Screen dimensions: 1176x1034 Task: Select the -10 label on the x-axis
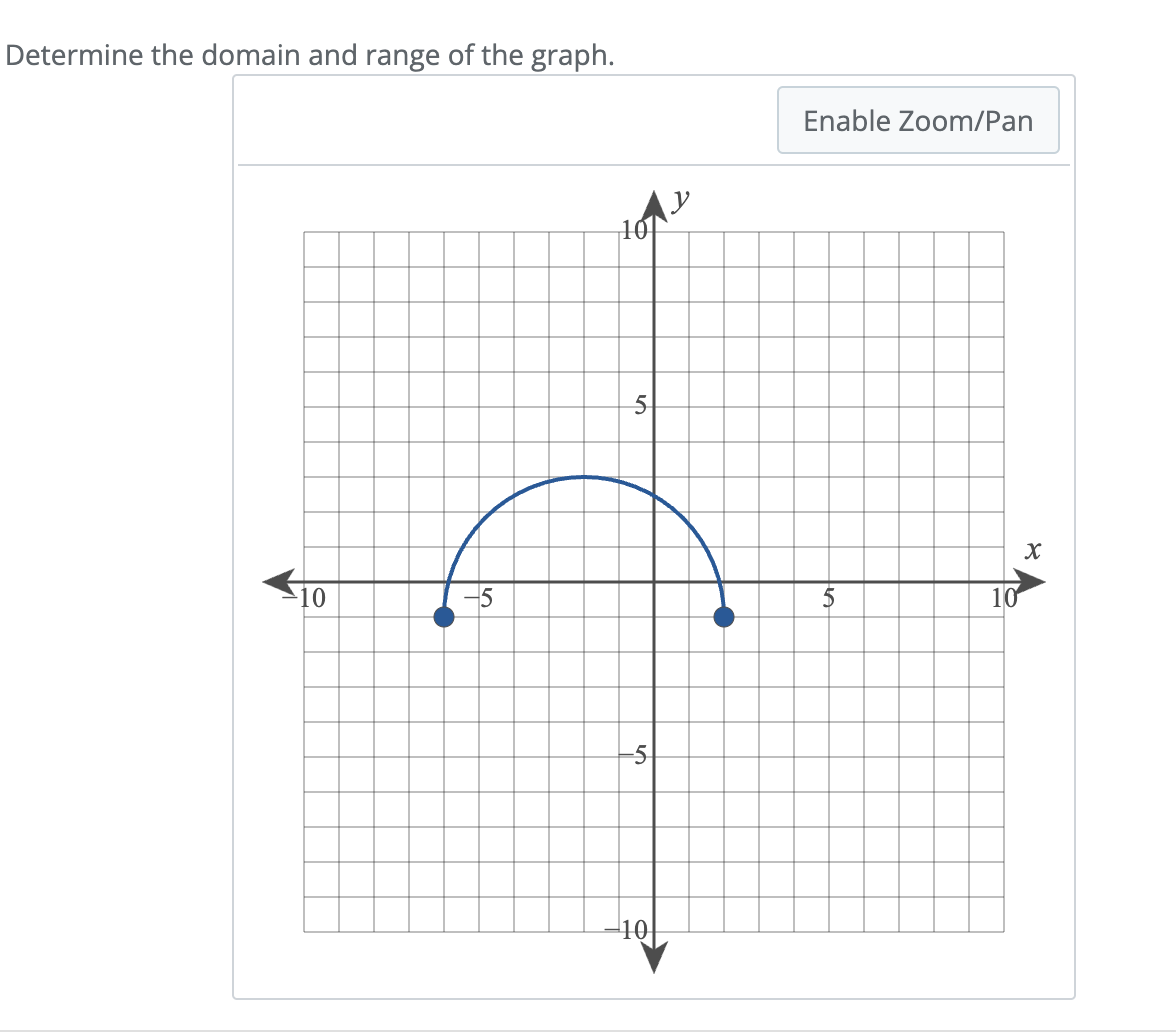(x=310, y=598)
